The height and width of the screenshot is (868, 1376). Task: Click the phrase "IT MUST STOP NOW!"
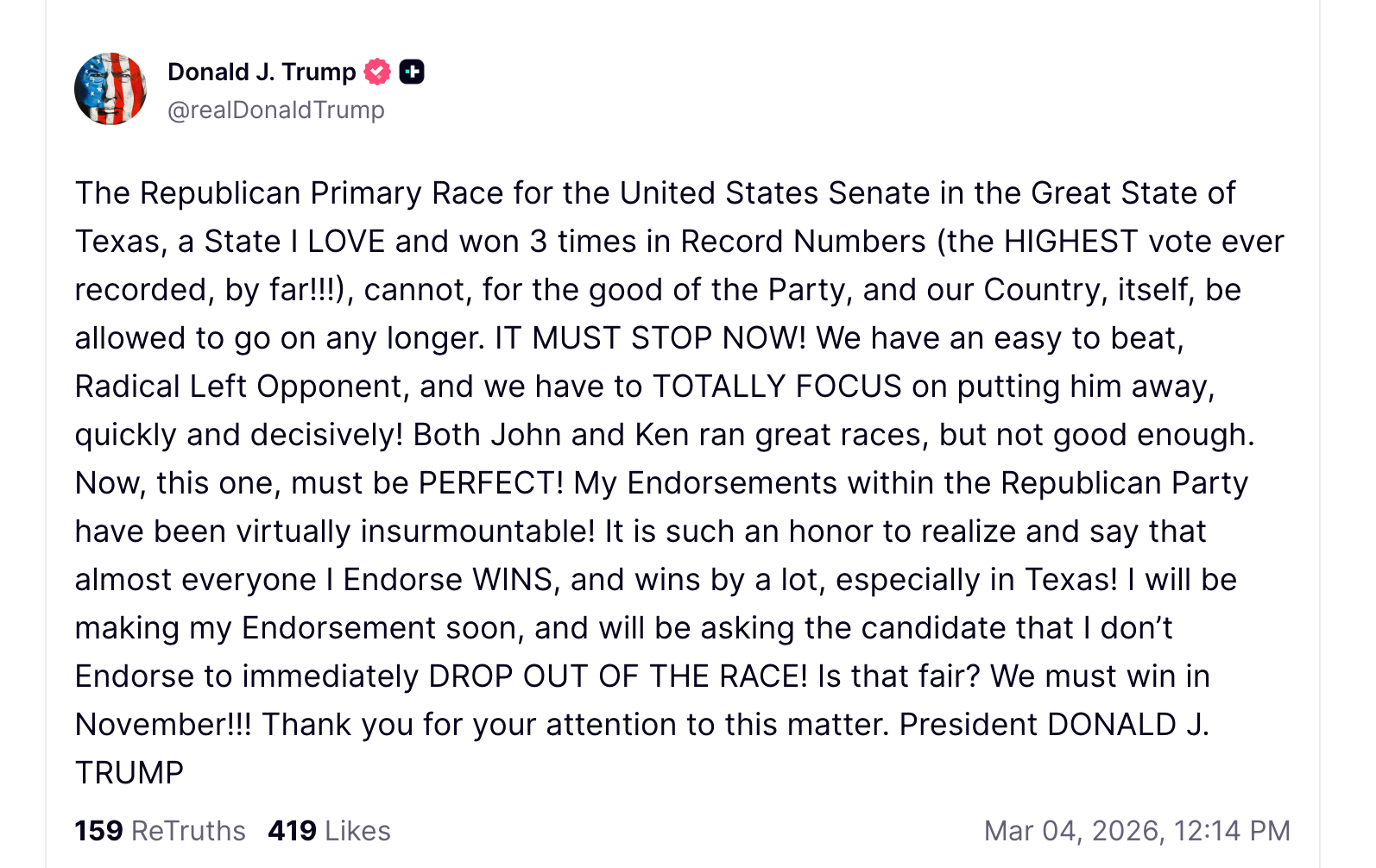pyautogui.click(x=650, y=338)
